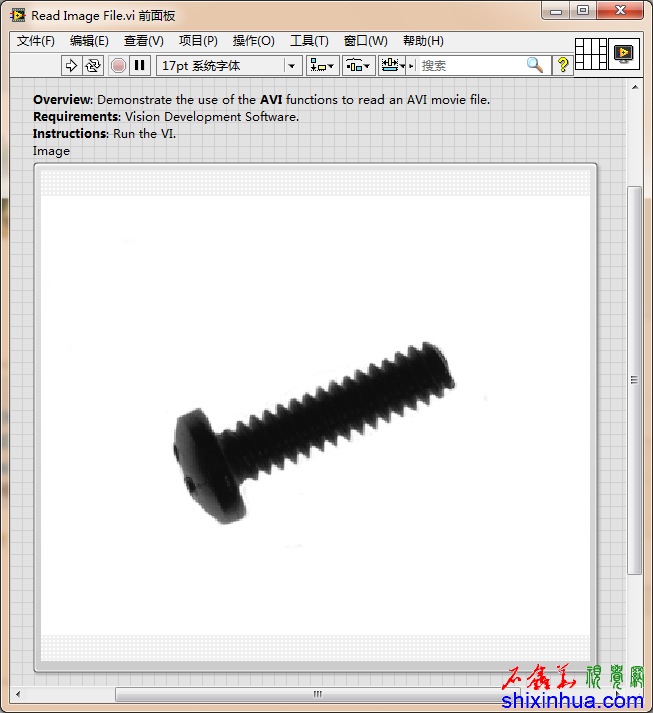653x713 pixels.
Task: Click inside the search field
Action: [470, 65]
